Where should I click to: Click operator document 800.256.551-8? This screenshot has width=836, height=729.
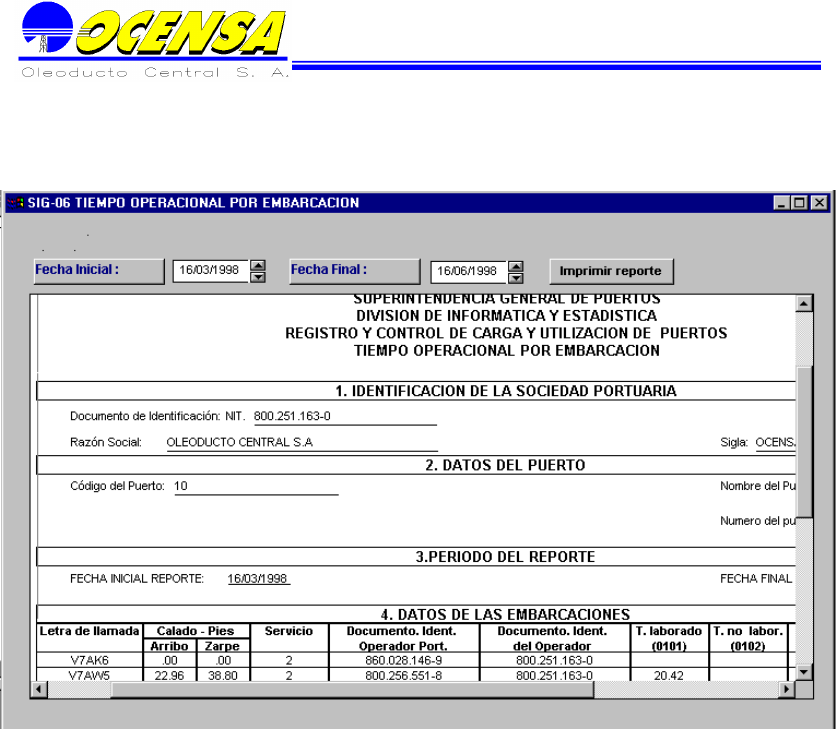pos(404,675)
